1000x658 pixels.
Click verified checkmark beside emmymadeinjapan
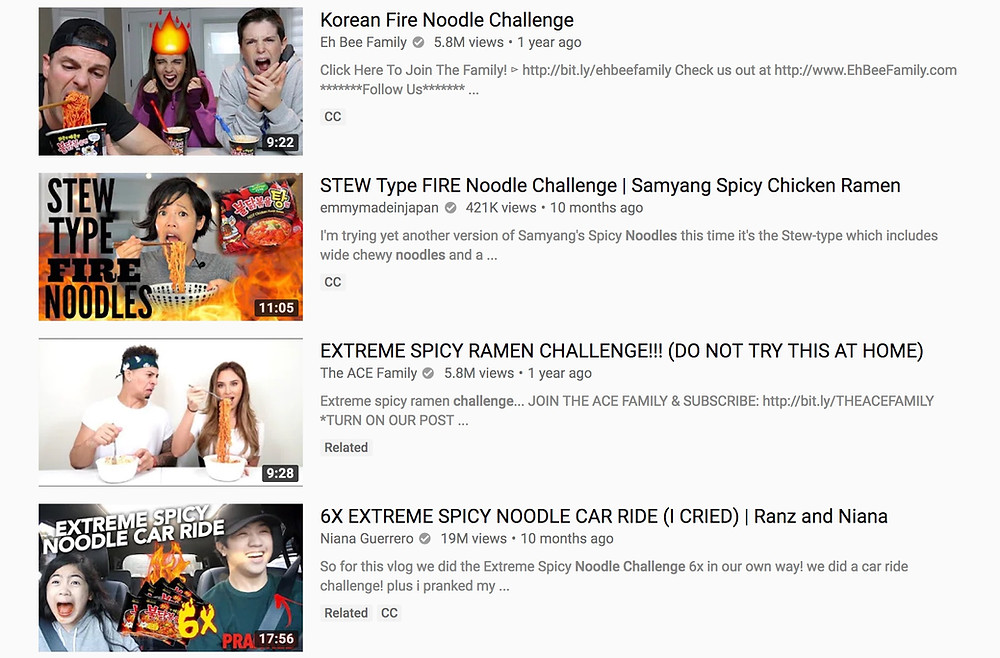(450, 207)
